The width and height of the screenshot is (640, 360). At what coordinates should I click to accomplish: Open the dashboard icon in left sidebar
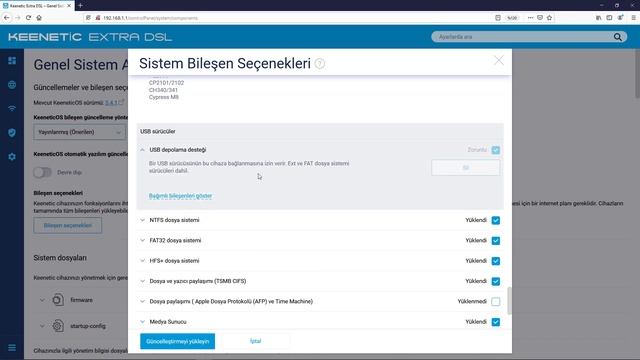point(12,61)
